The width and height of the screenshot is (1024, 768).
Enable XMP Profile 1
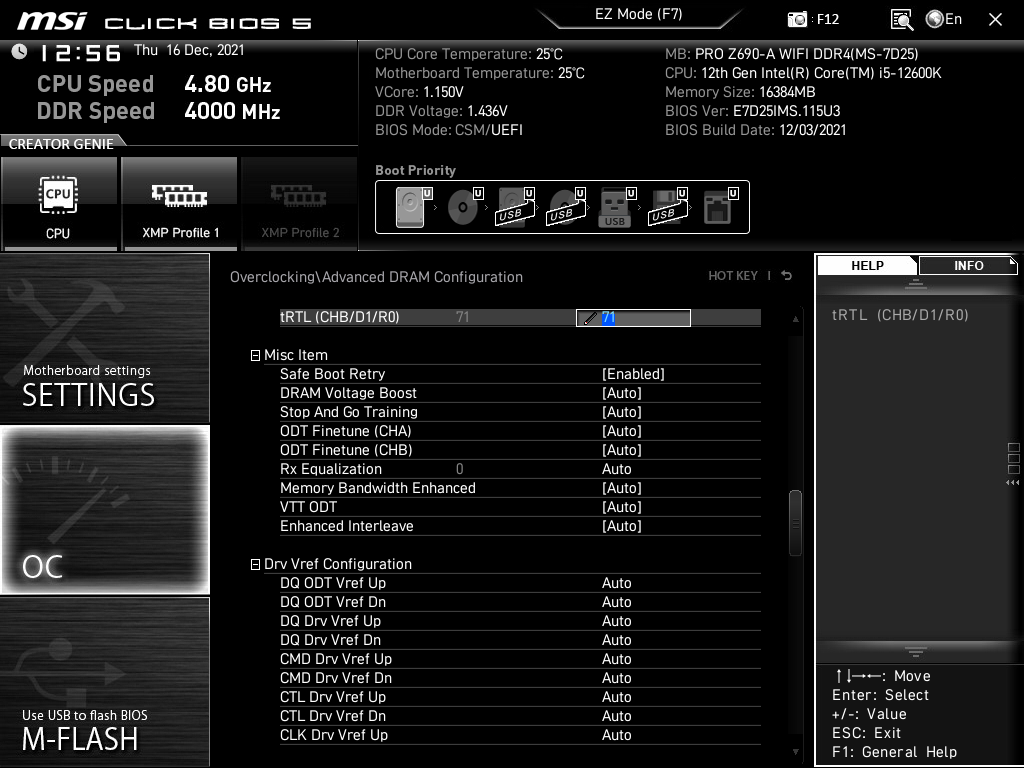[x=180, y=204]
